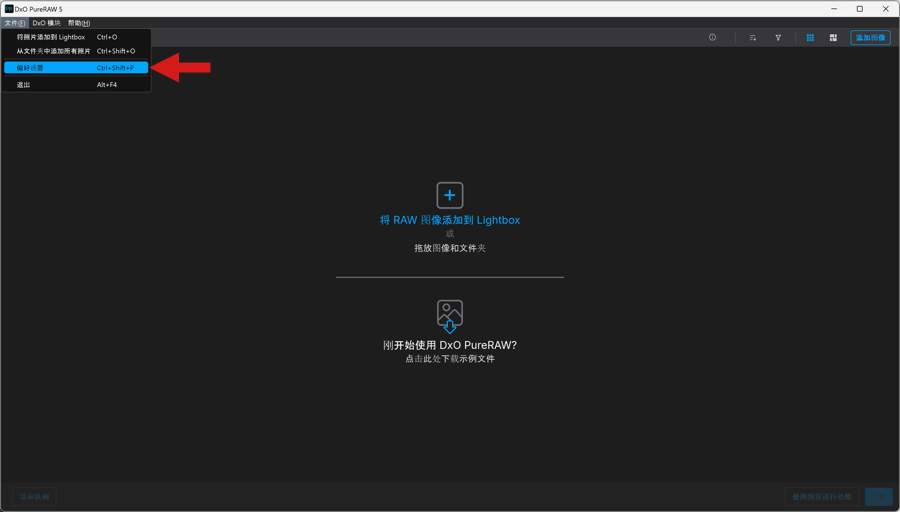The width and height of the screenshot is (900, 512).
Task: Open the sort order icon
Action: pos(752,37)
